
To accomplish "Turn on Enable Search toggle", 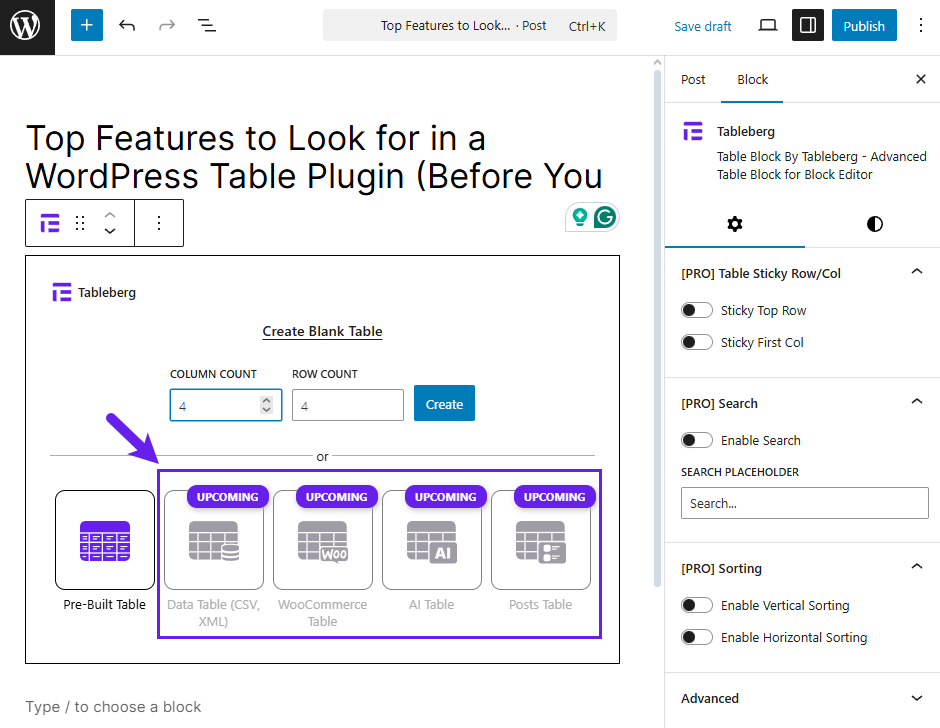I will click(697, 440).
